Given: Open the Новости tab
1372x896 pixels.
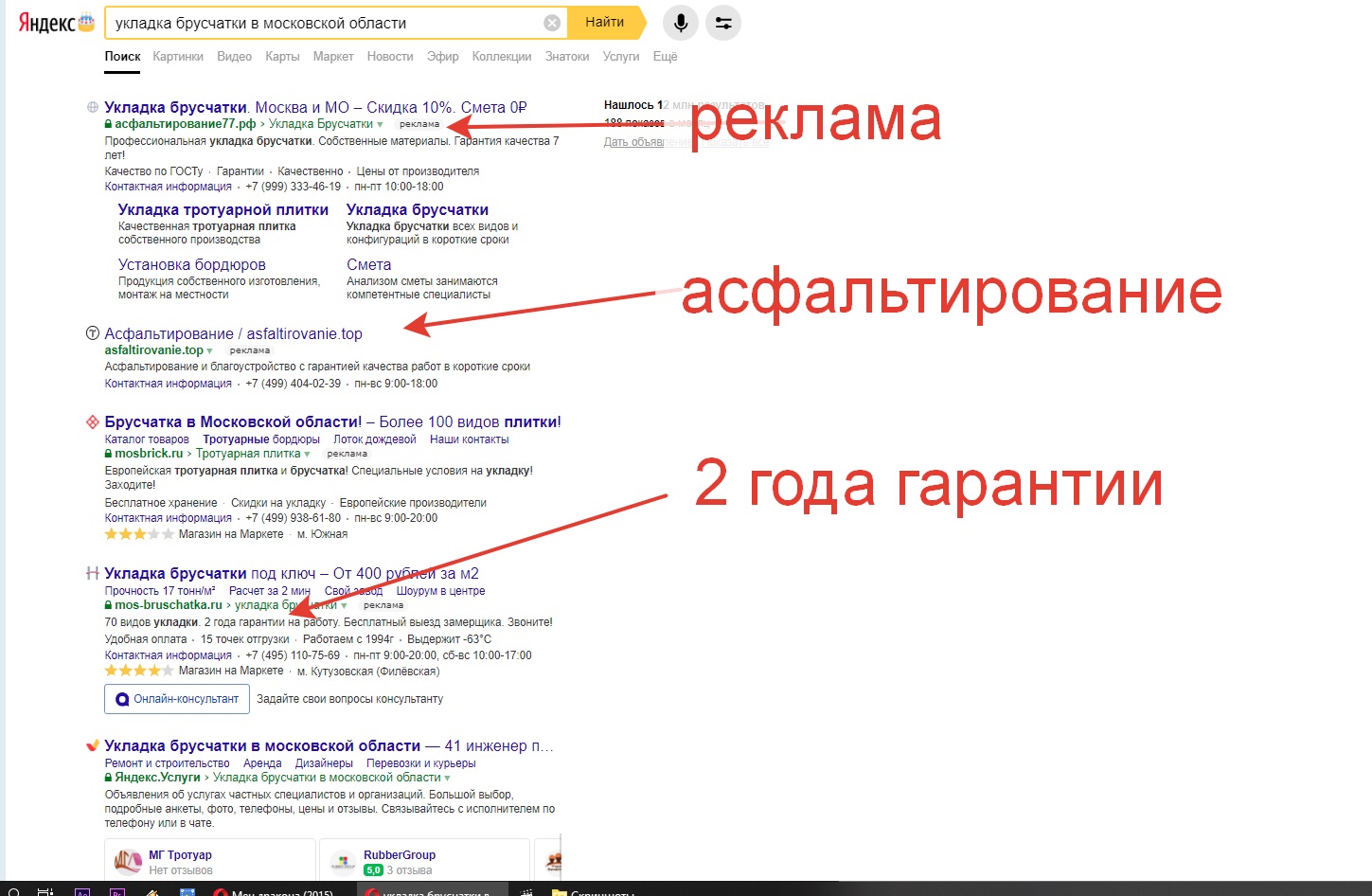Looking at the screenshot, I should coord(390,57).
